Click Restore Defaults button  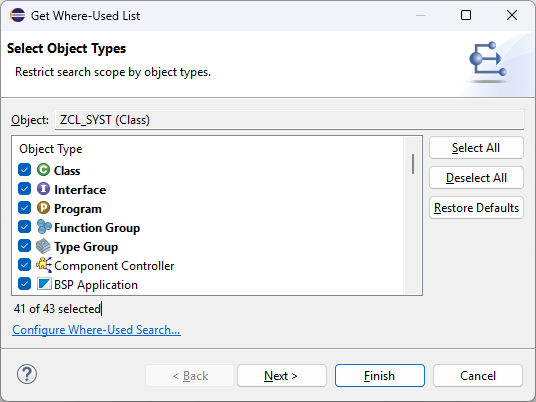(476, 208)
